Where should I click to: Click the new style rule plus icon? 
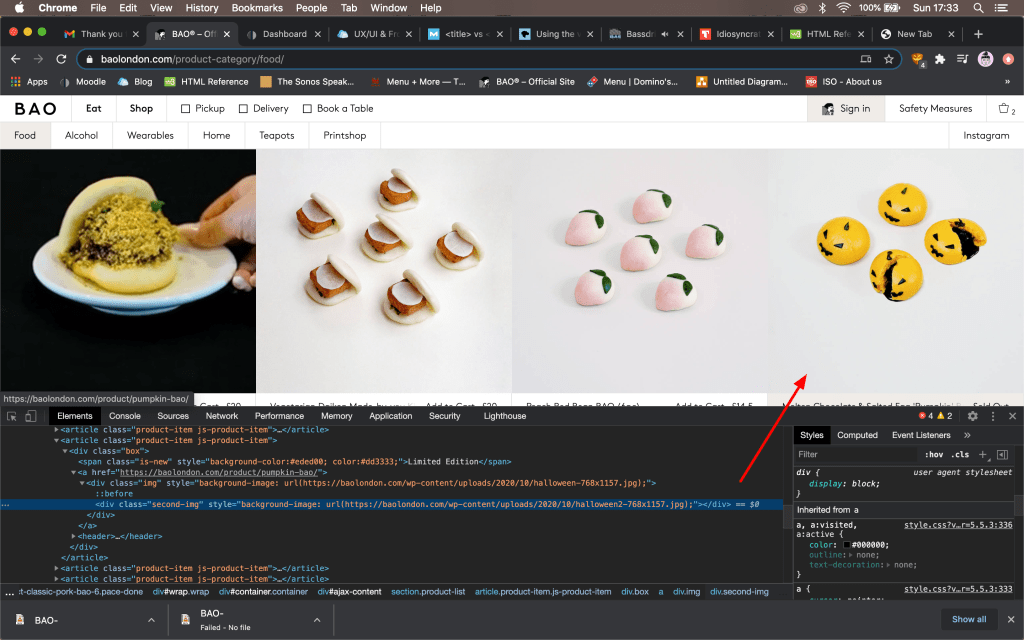(983, 455)
